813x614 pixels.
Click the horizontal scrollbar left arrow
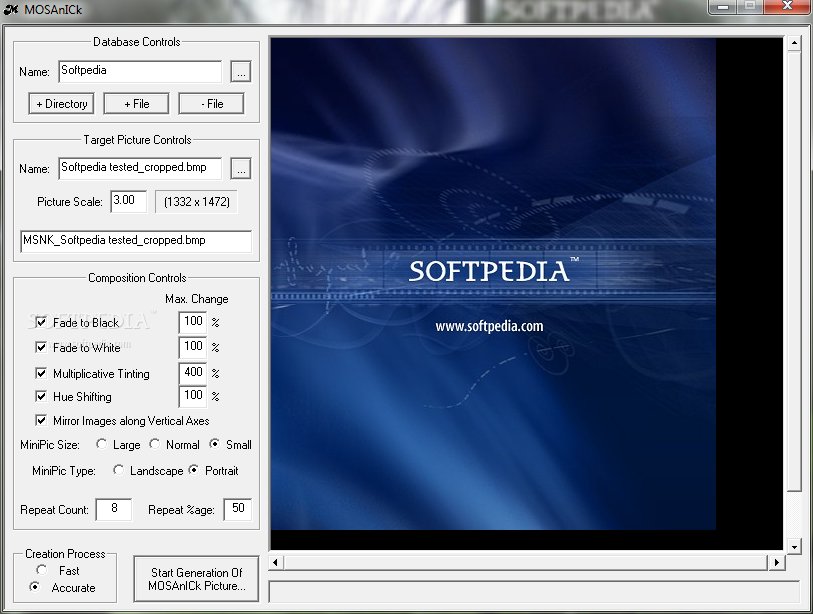pos(275,562)
